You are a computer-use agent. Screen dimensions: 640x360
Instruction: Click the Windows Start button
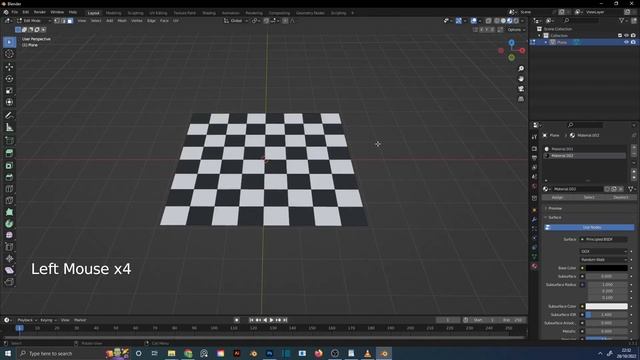tap(8, 353)
